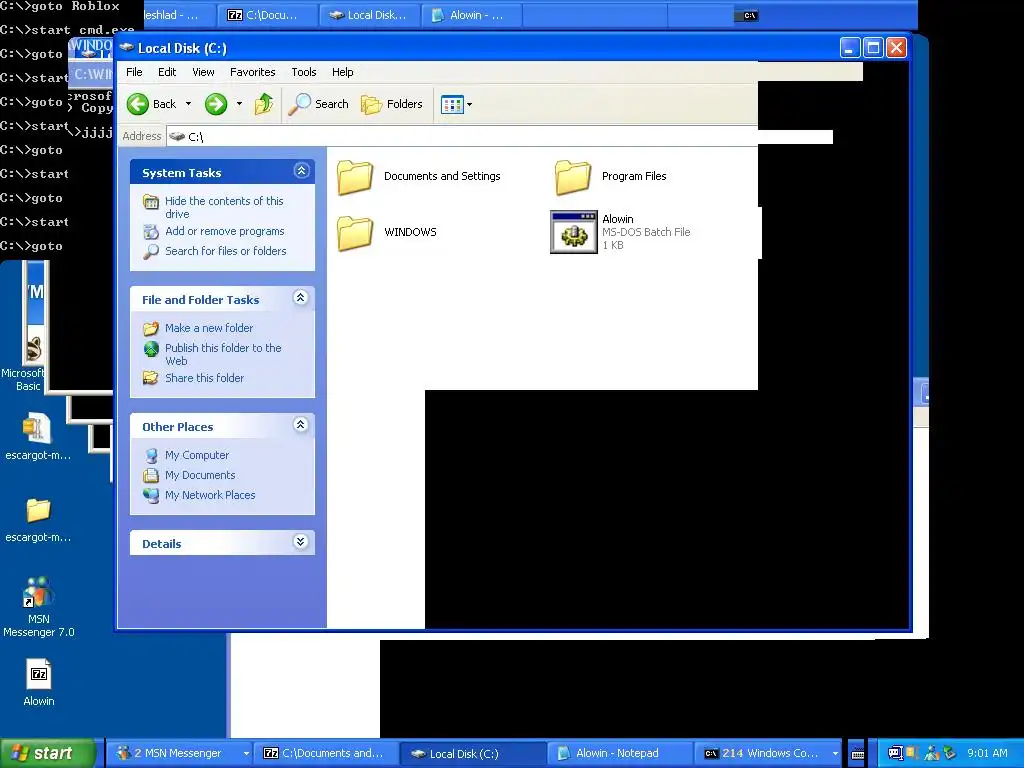Click the green Forward arrow icon
1024x768 pixels.
pyautogui.click(x=216, y=104)
